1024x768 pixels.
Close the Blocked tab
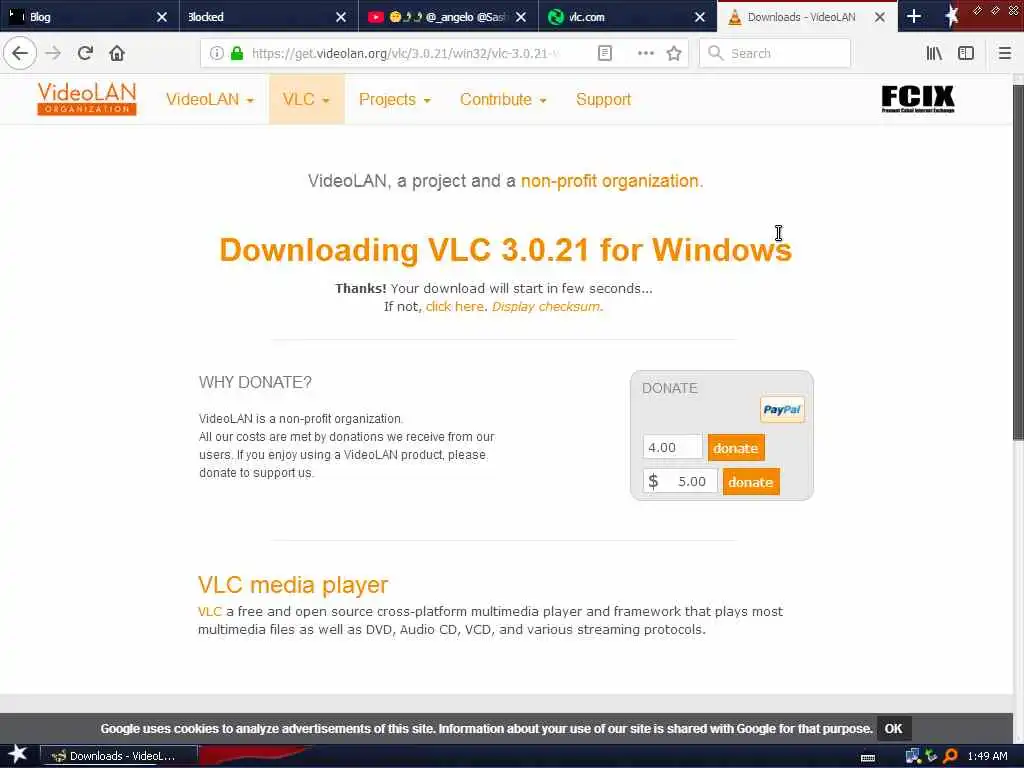(341, 17)
